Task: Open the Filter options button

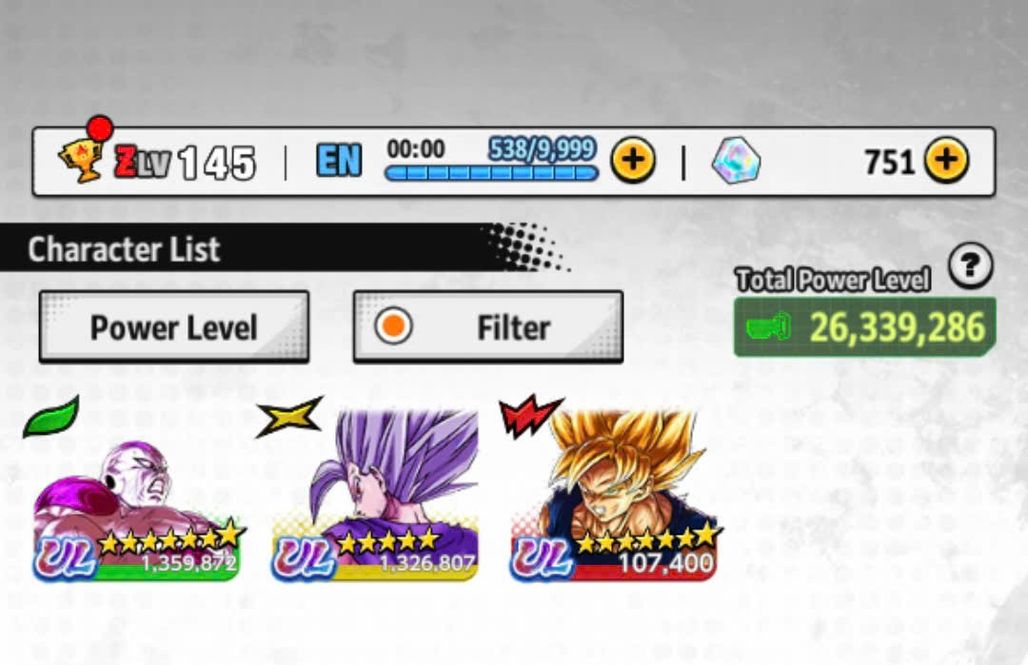Action: (488, 327)
